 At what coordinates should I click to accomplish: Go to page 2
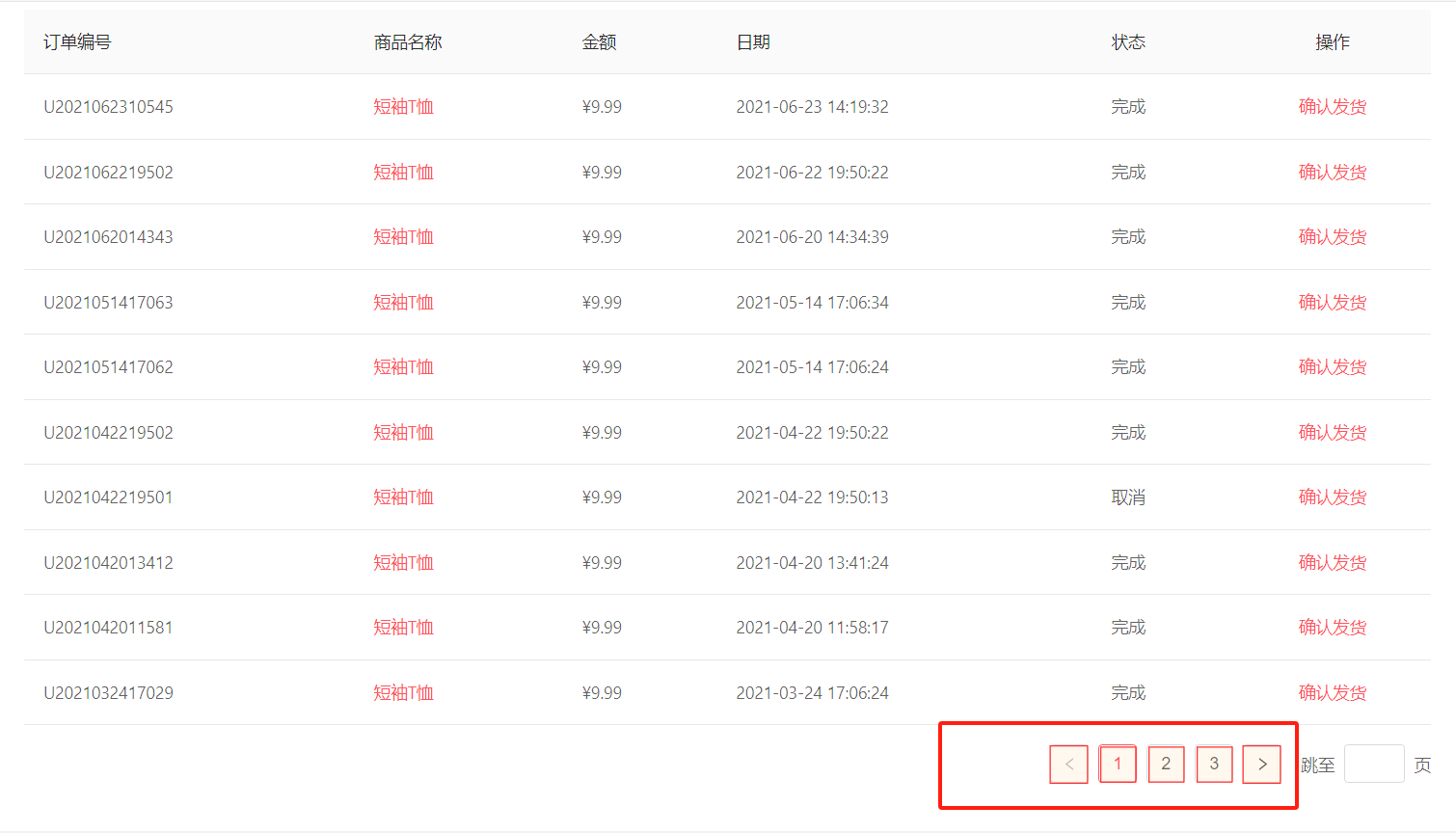click(1166, 765)
